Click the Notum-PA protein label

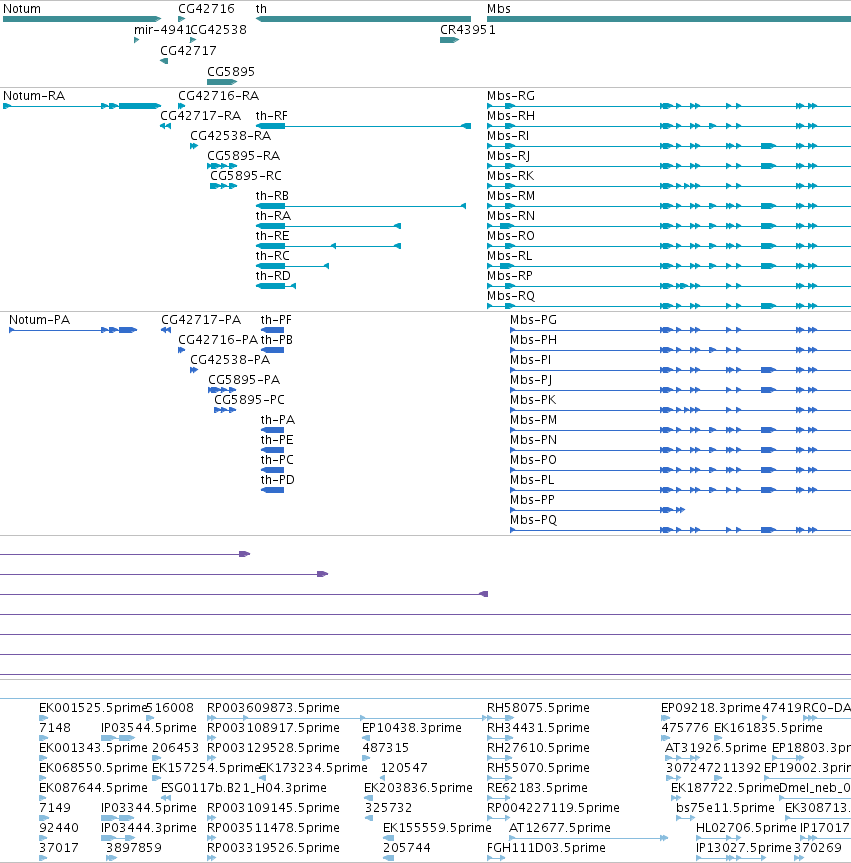40,320
